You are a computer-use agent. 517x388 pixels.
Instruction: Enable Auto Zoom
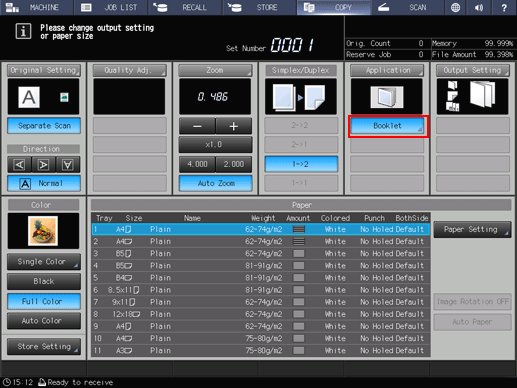(x=216, y=183)
